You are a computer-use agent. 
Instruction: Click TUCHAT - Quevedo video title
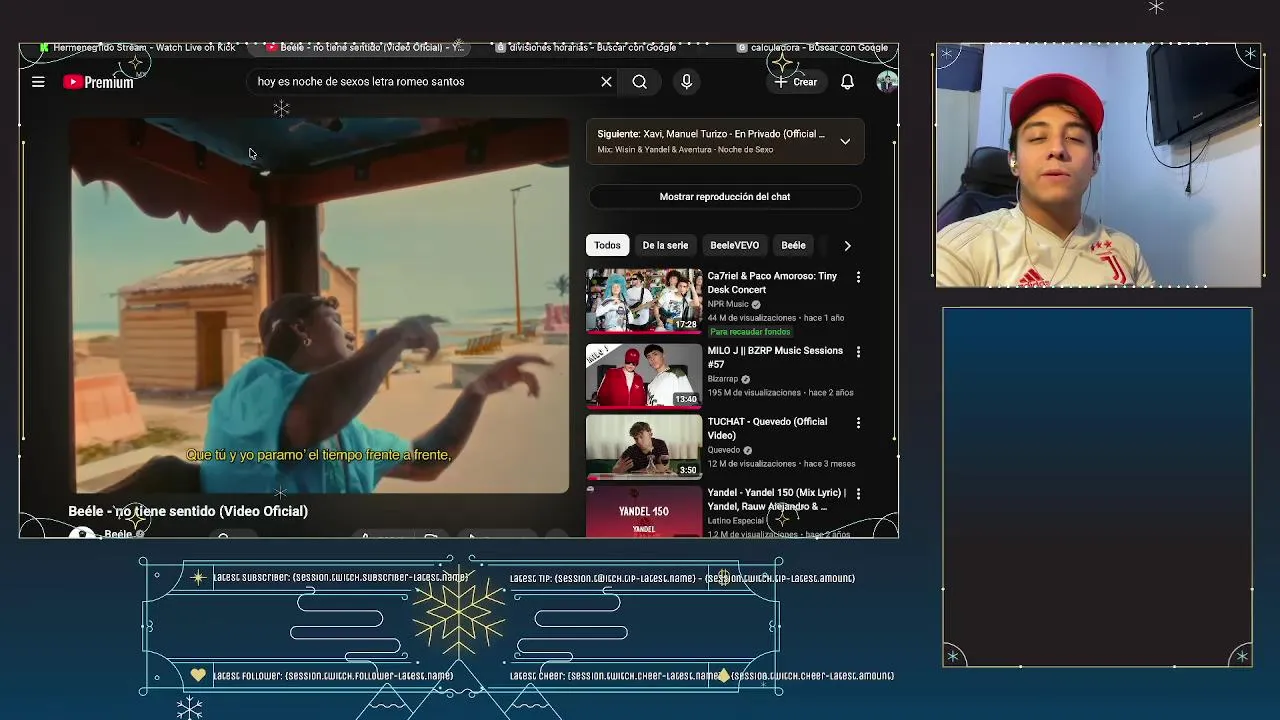coord(767,429)
